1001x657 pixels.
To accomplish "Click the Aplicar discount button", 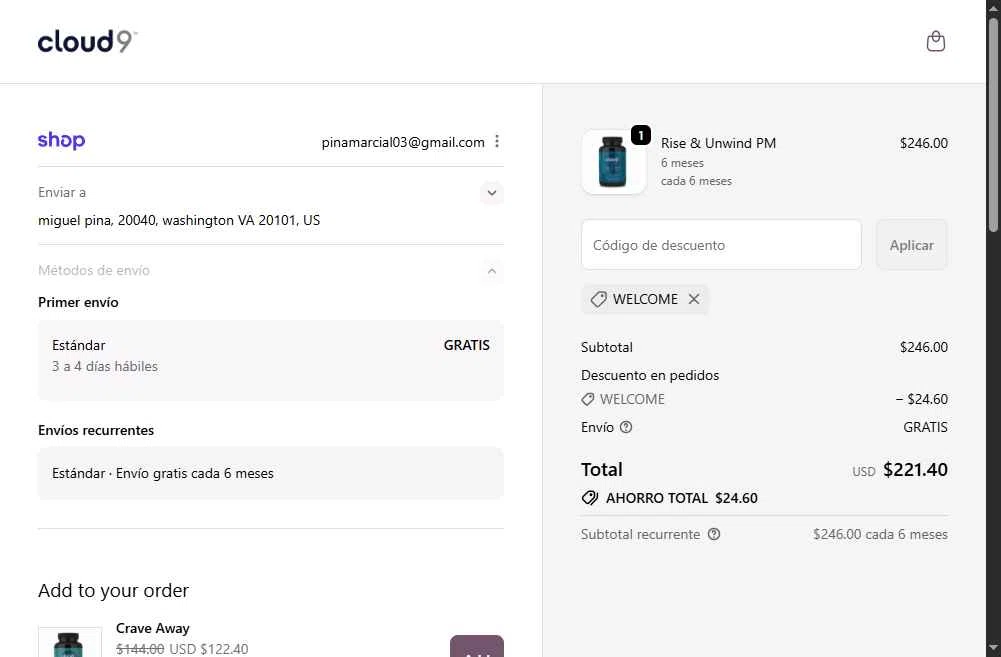I will point(912,245).
